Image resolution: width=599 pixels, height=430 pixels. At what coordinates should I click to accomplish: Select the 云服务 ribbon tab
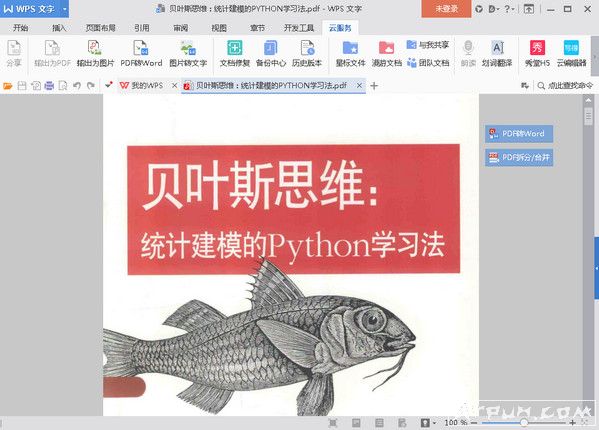tap(340, 27)
